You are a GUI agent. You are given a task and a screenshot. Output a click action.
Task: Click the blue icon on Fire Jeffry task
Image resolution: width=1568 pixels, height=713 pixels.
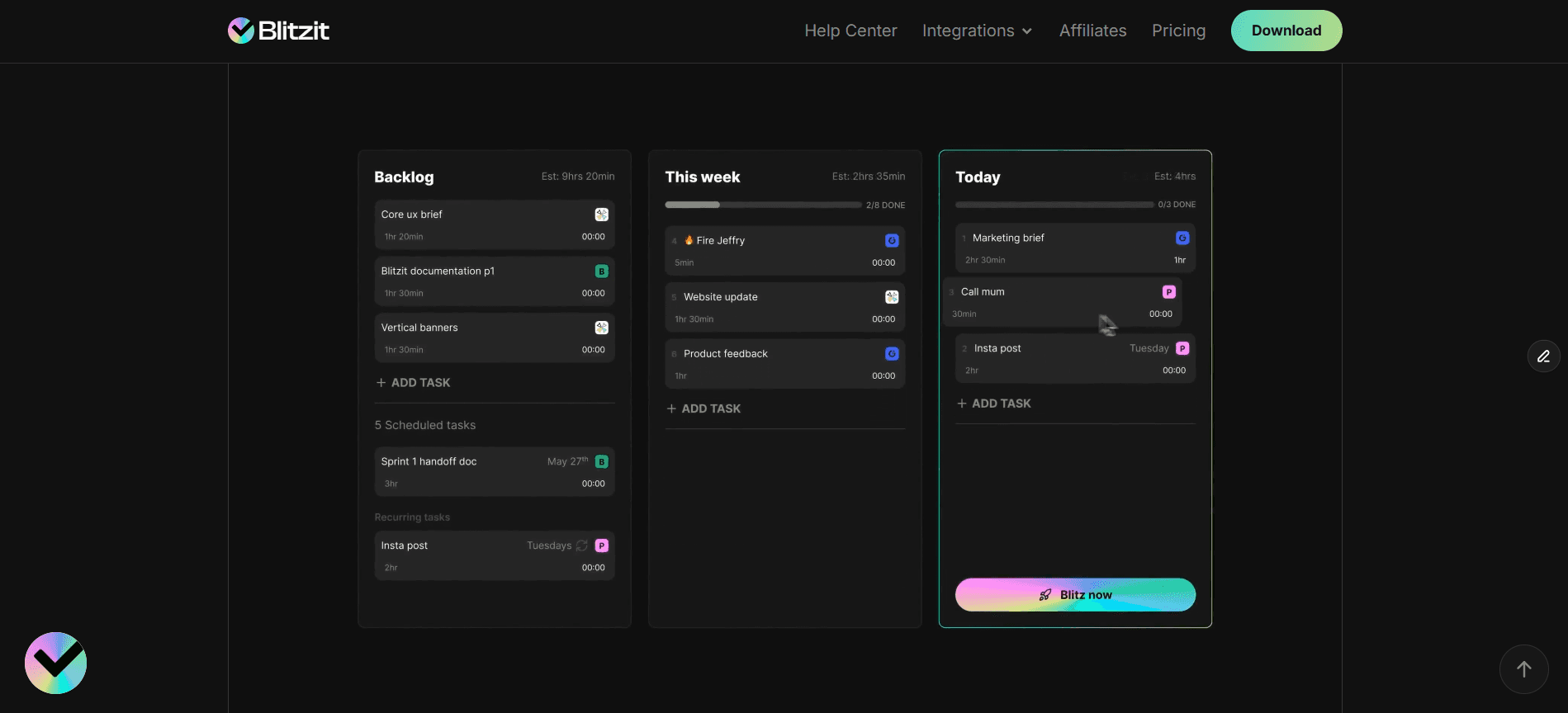(x=892, y=241)
